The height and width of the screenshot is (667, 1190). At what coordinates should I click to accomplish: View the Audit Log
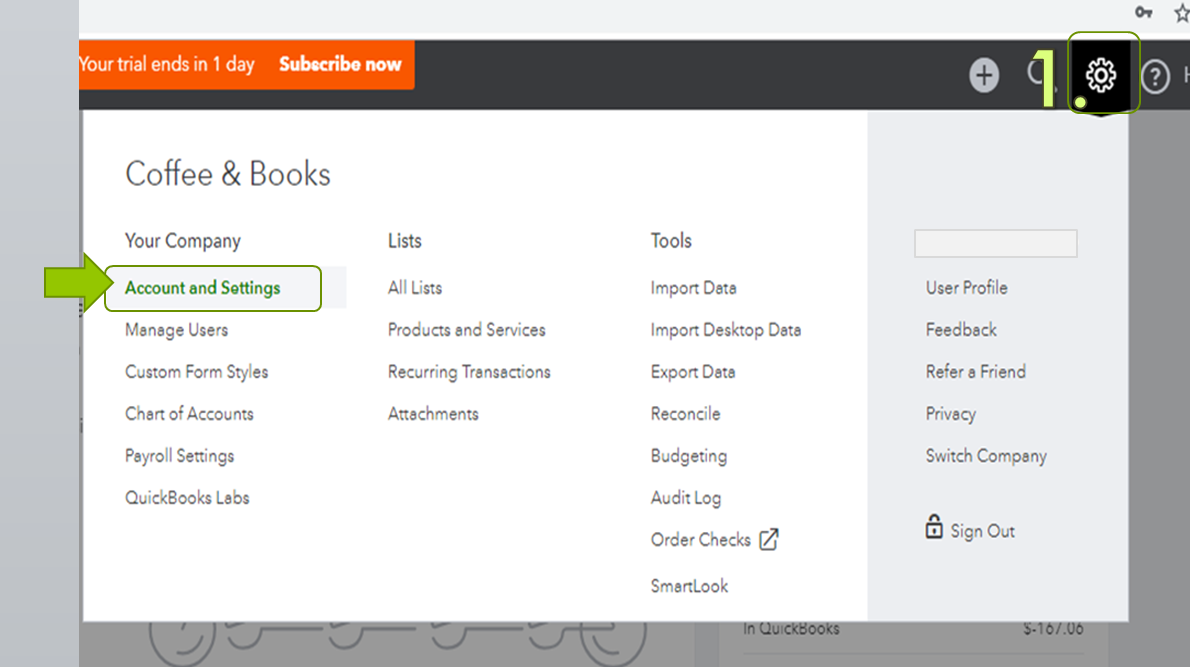click(x=686, y=498)
